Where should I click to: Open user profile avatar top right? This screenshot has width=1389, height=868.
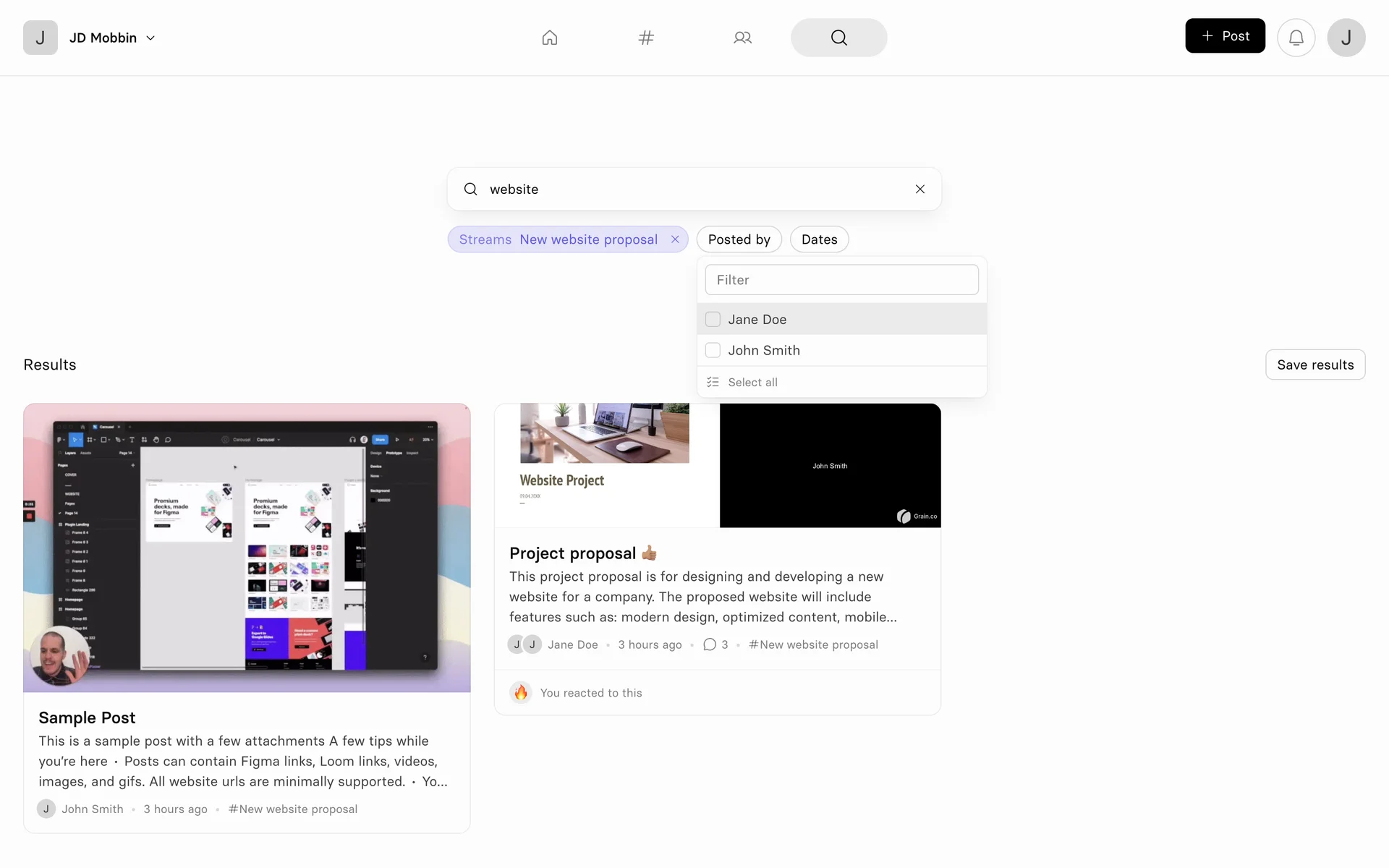(x=1346, y=38)
